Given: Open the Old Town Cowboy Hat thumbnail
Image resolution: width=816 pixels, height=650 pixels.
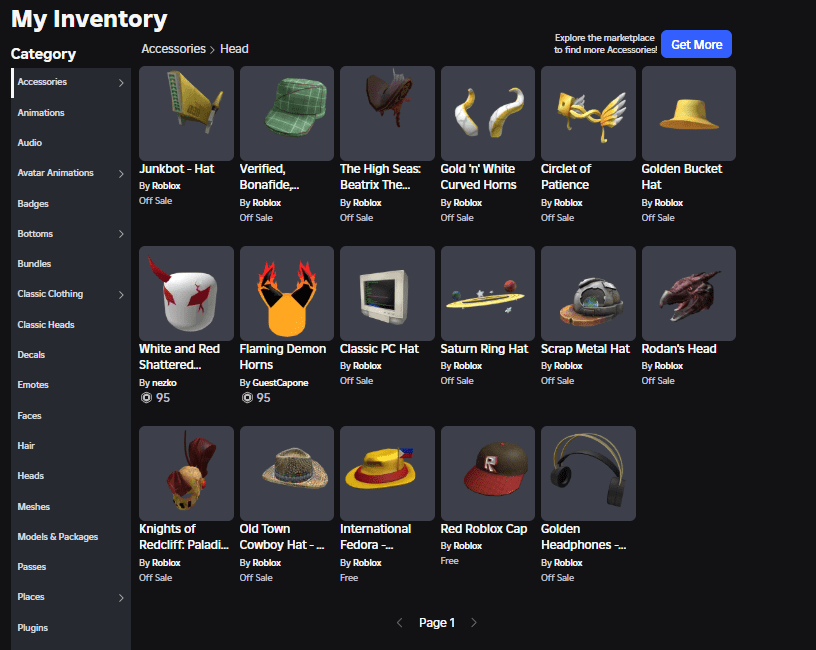Looking at the screenshot, I should point(287,473).
